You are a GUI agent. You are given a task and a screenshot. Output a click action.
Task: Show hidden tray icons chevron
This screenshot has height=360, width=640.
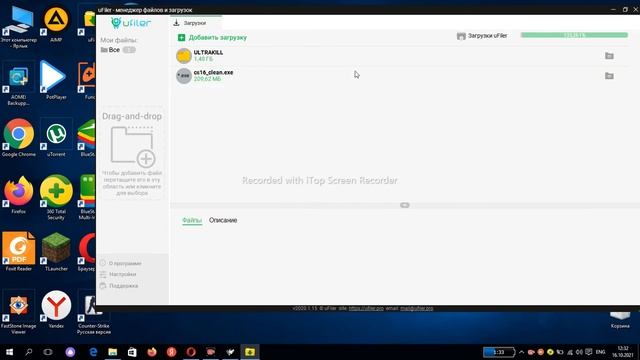point(521,352)
